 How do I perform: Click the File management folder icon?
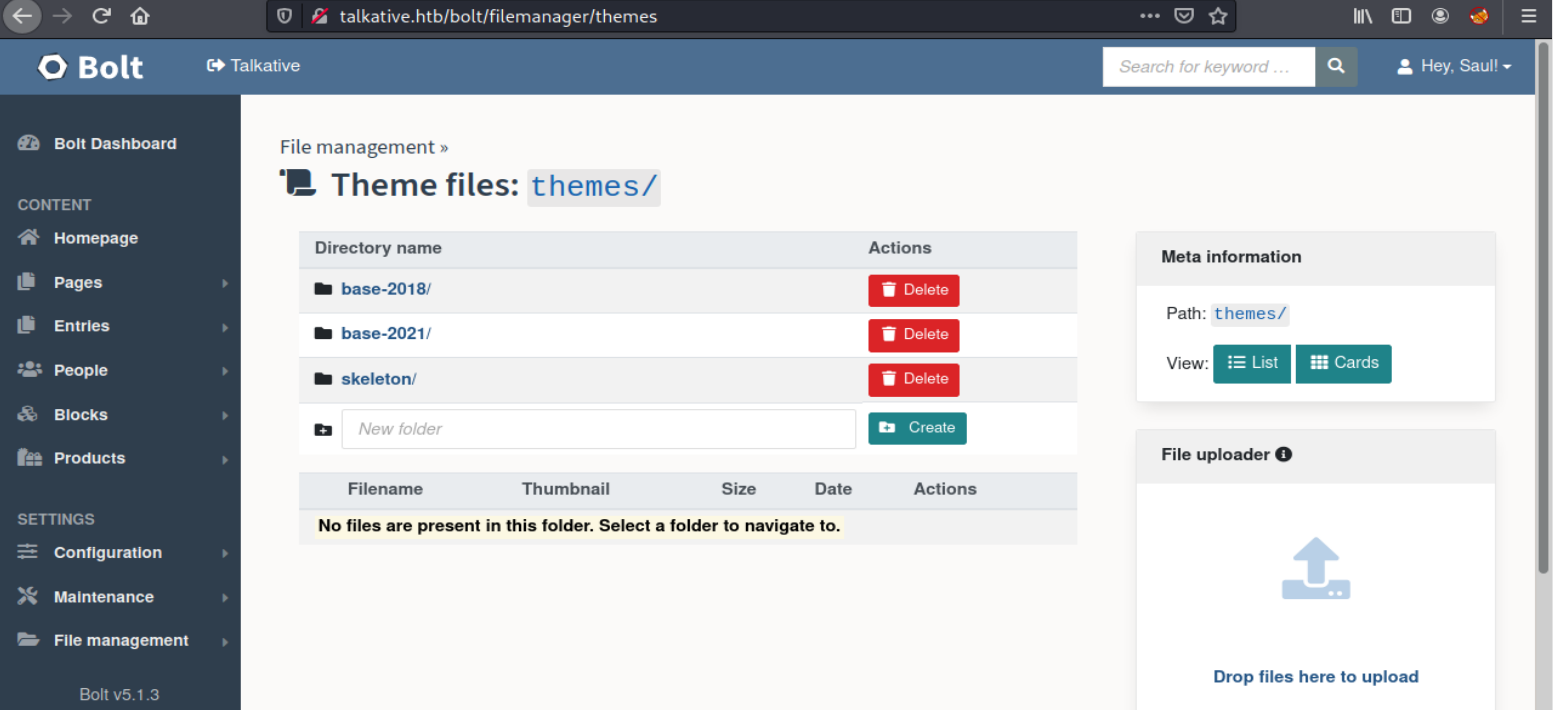tap(27, 640)
